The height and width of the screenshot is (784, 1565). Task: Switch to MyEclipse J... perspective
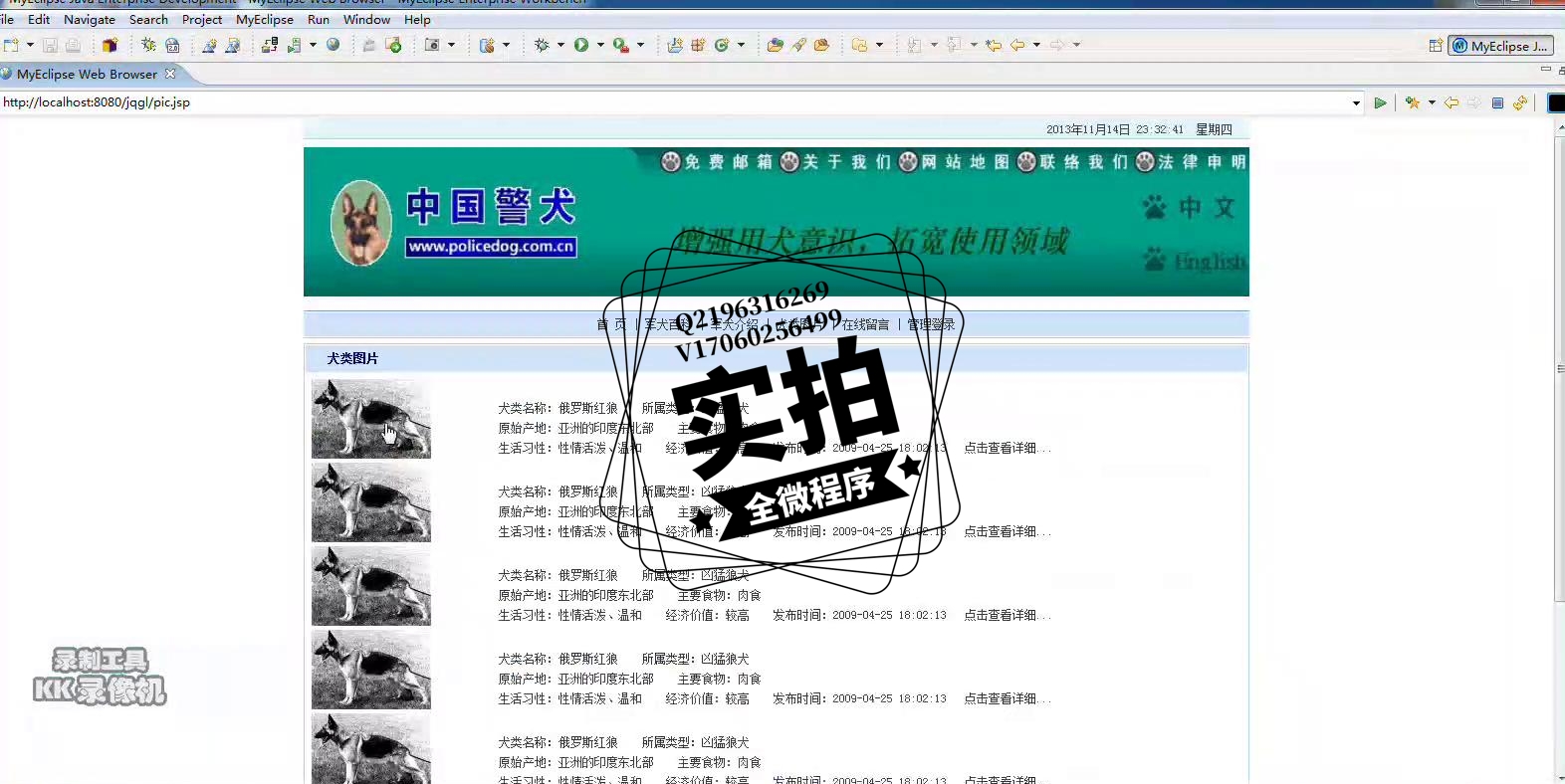click(x=1501, y=46)
